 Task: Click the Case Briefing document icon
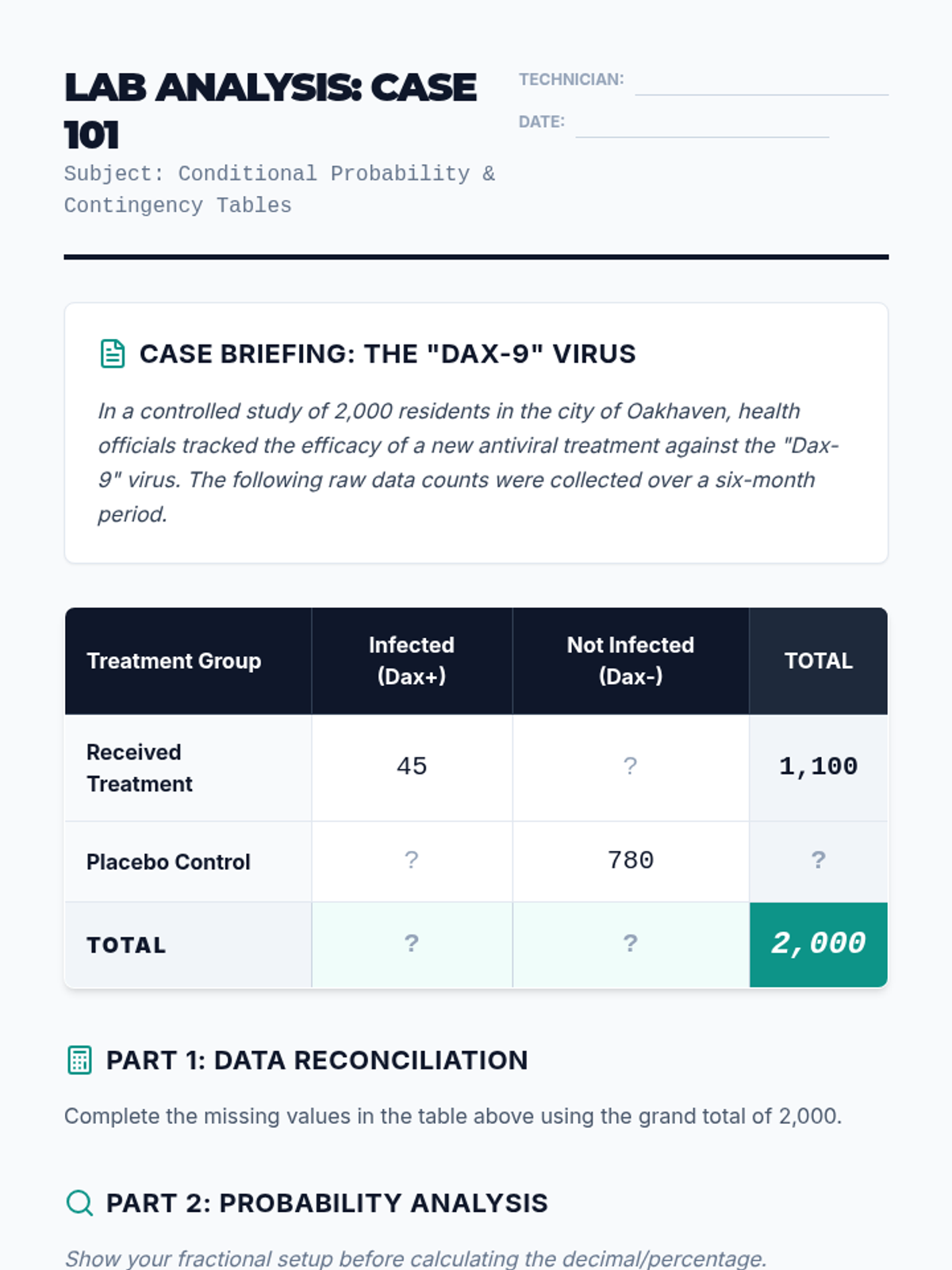[x=113, y=354]
